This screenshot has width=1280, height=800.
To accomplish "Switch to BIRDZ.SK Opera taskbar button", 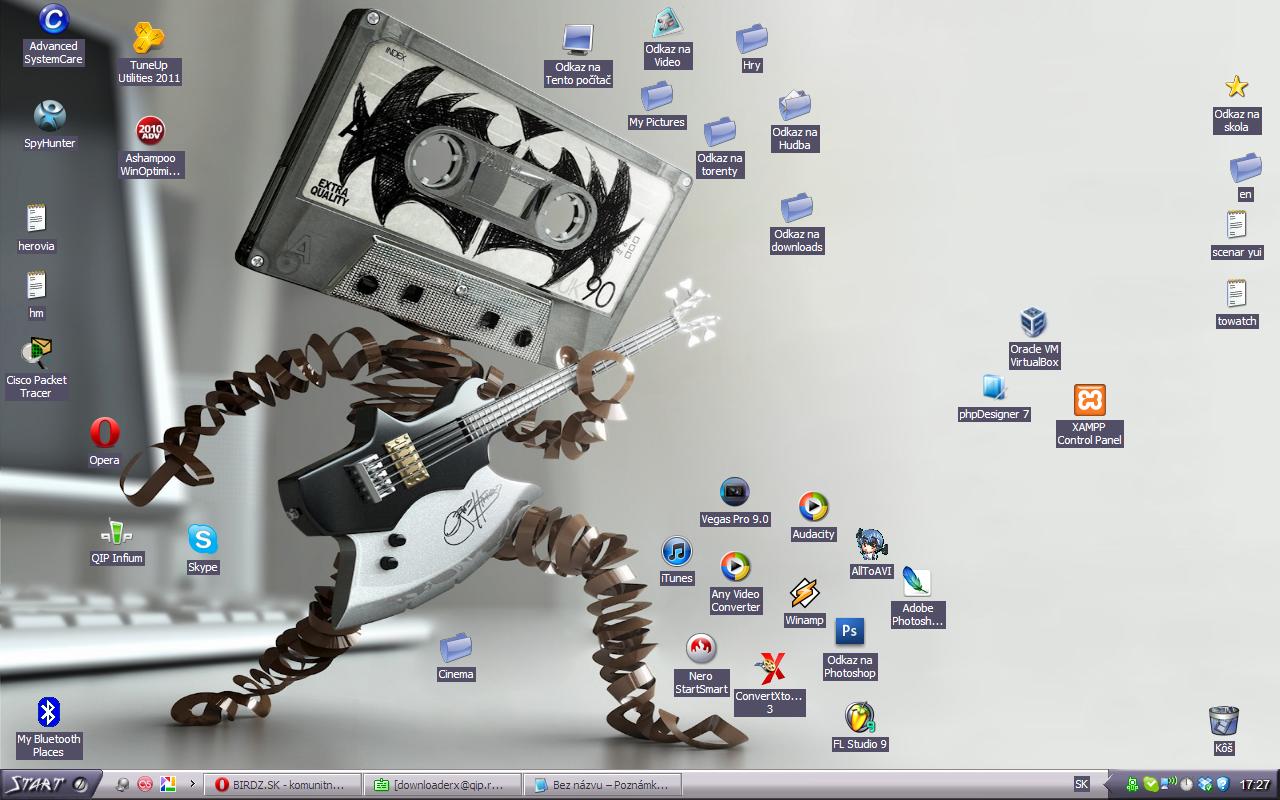I will tap(282, 785).
